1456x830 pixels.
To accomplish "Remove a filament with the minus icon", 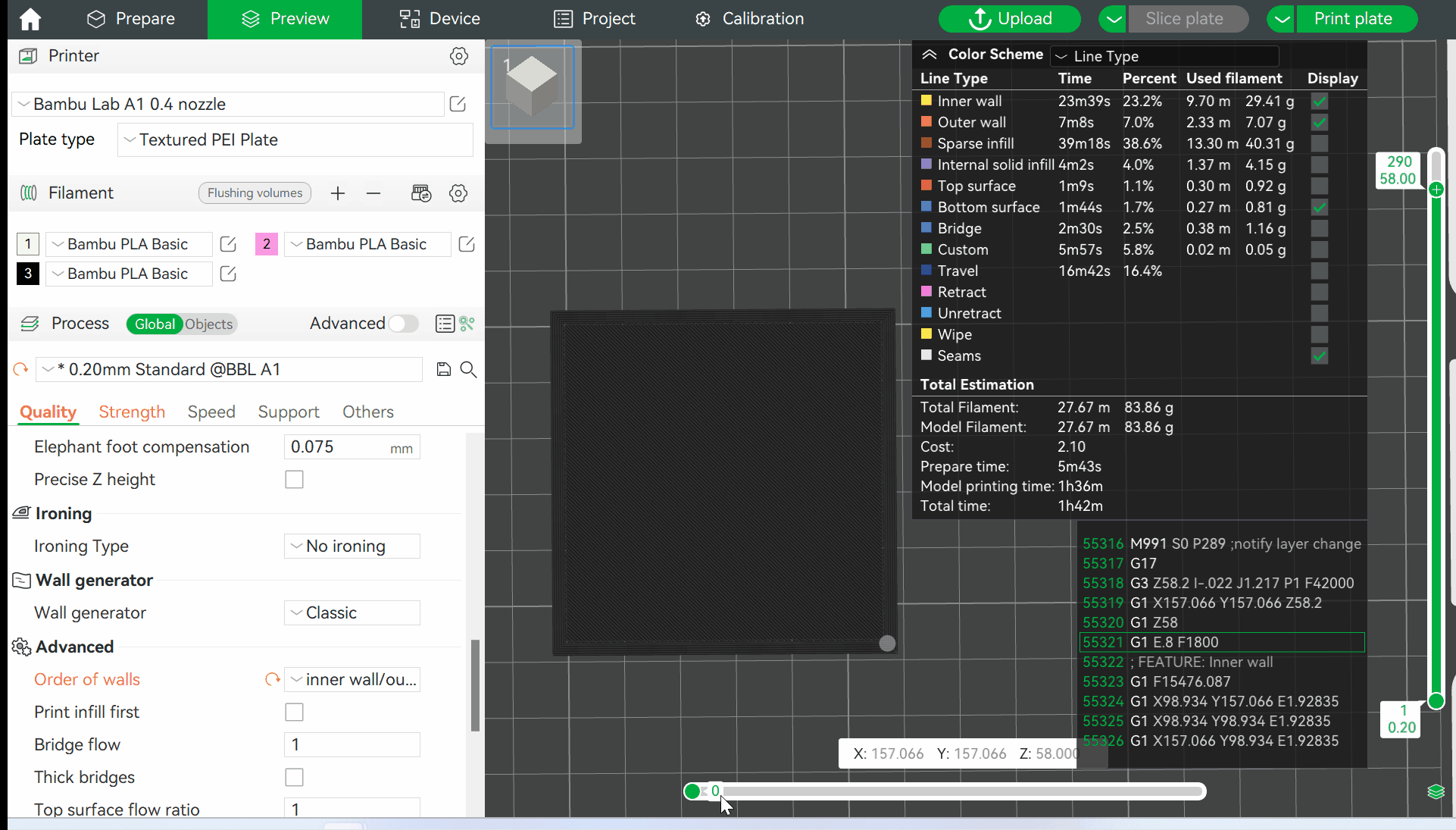I will click(373, 193).
